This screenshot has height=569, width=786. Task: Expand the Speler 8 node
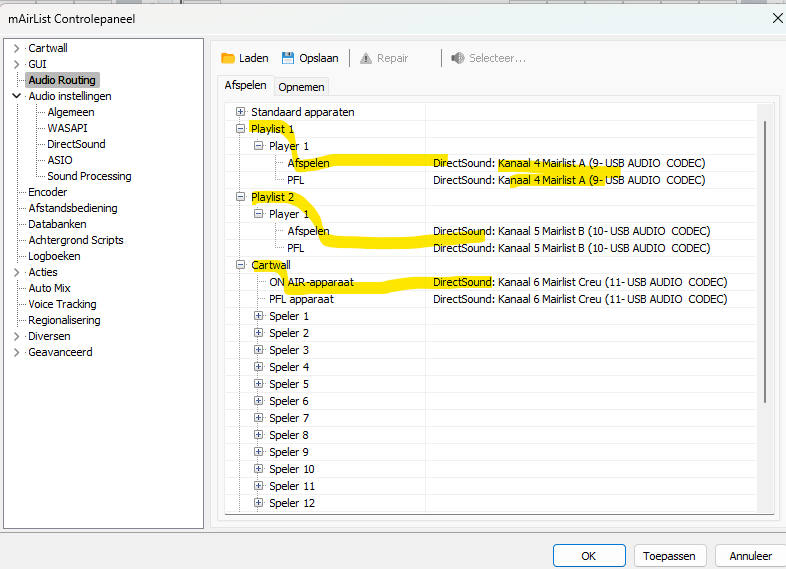pos(259,435)
